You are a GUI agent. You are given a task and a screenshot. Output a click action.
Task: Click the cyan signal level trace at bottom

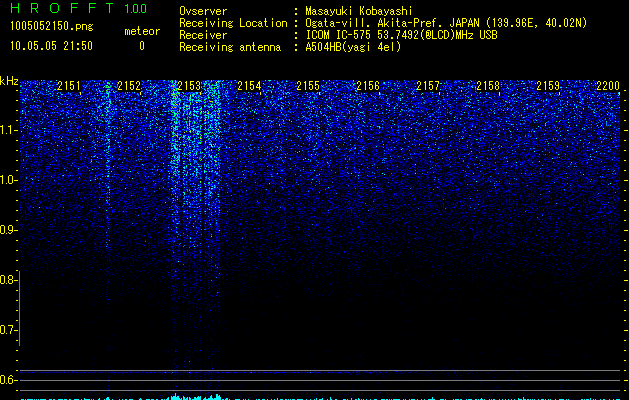point(320,398)
